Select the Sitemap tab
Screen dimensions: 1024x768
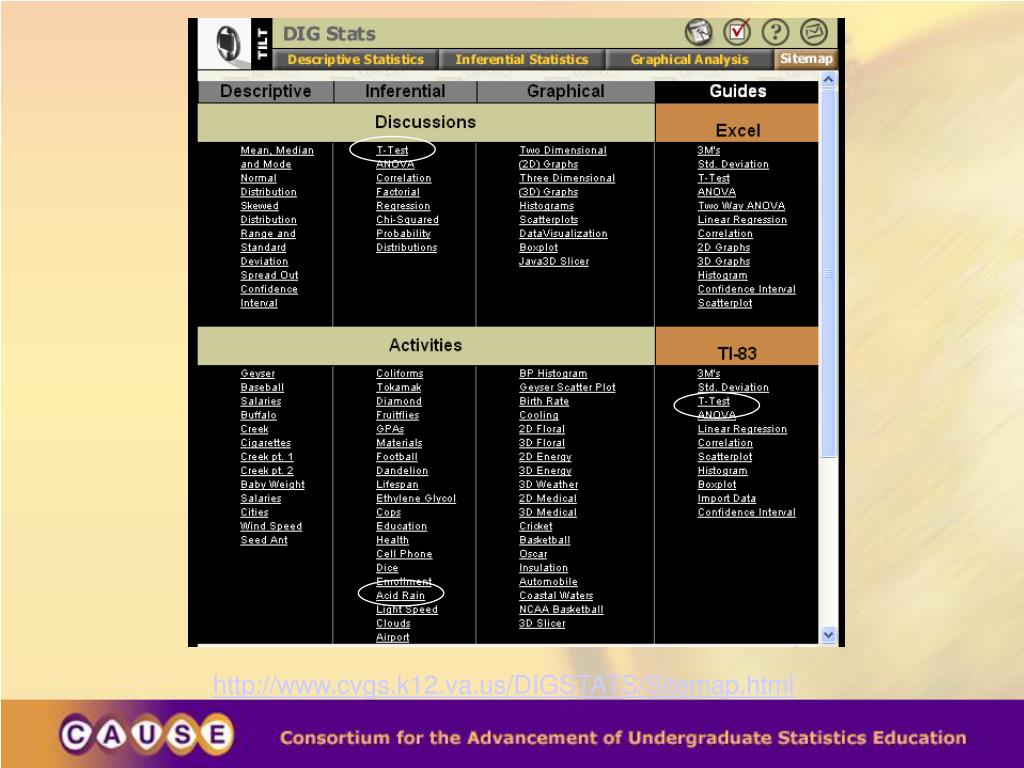tap(806, 59)
